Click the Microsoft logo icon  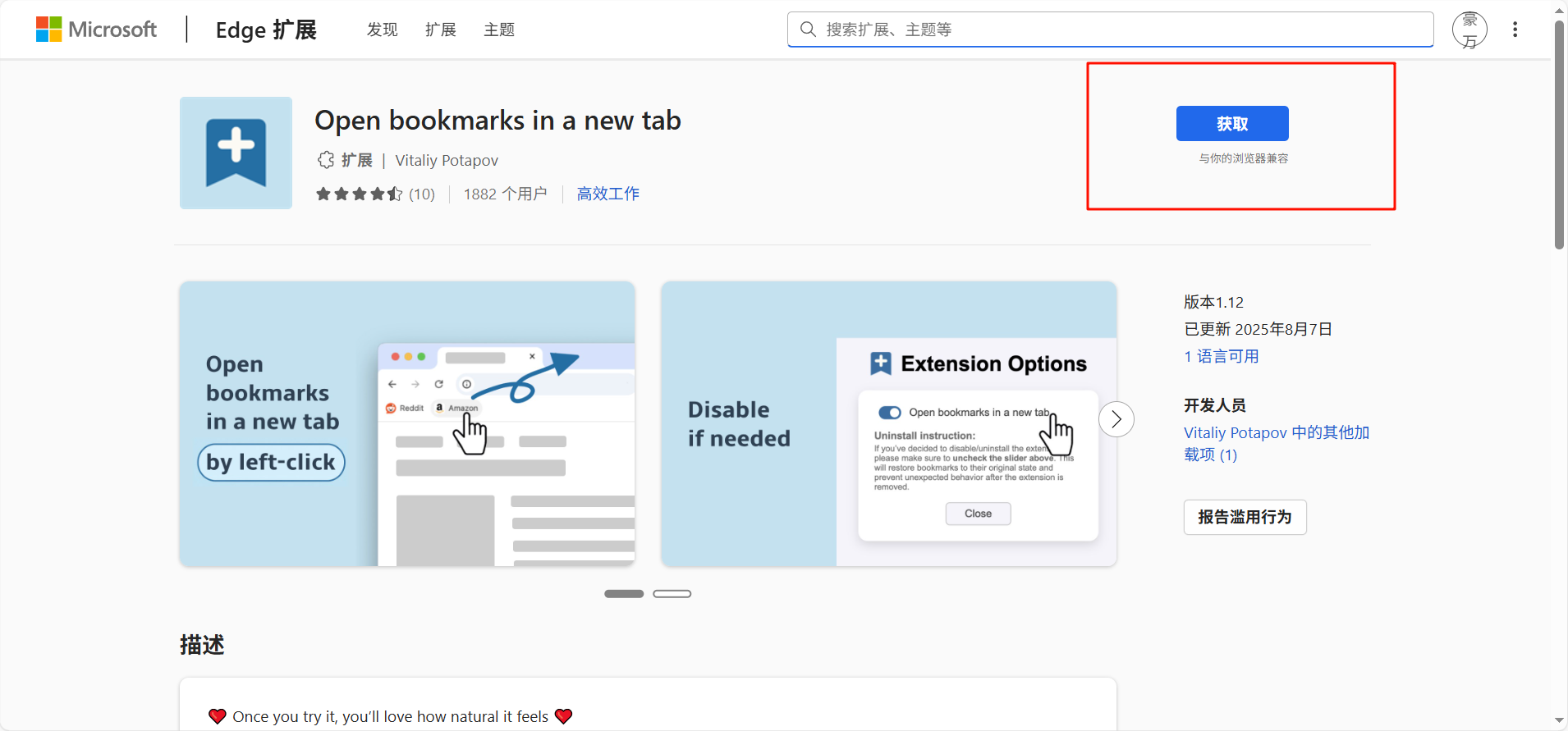(49, 30)
